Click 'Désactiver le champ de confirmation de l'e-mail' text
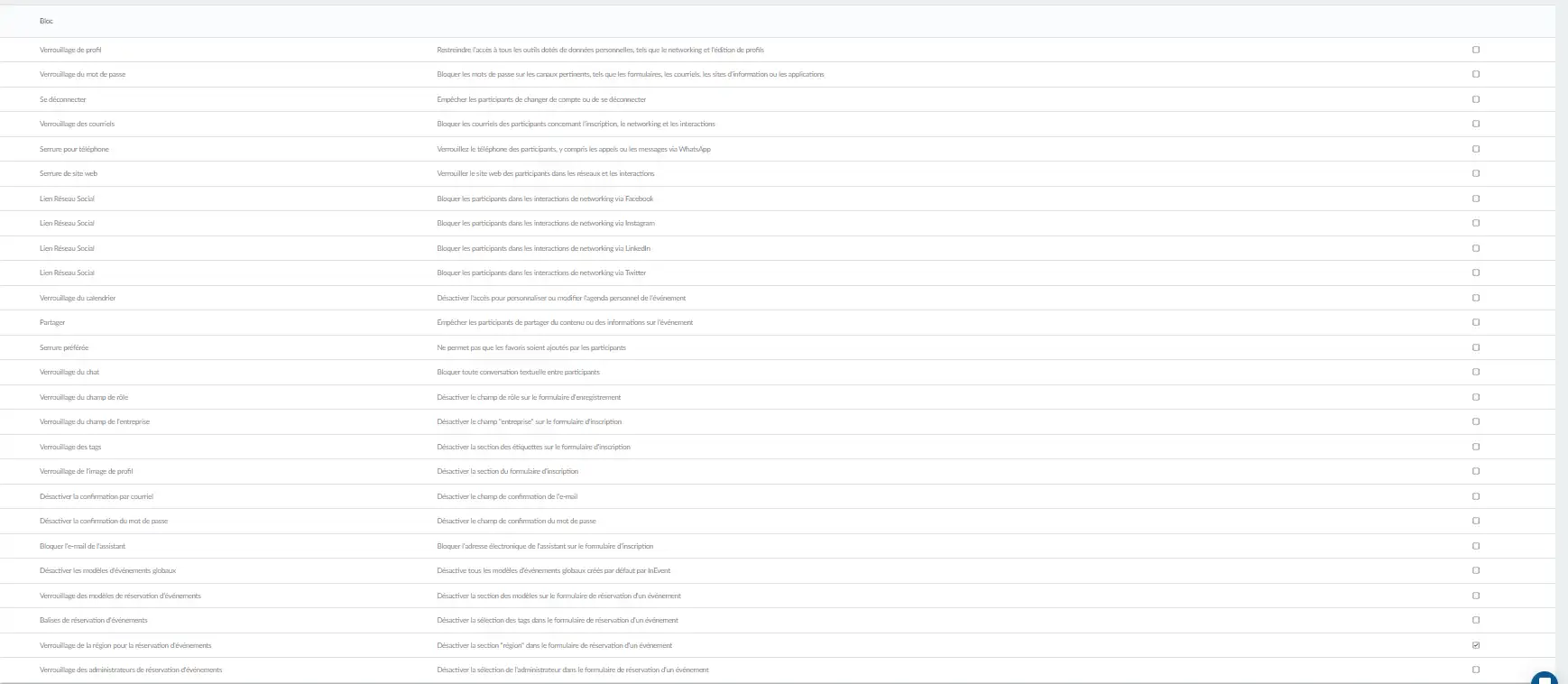The width and height of the screenshot is (1568, 684). (507, 496)
